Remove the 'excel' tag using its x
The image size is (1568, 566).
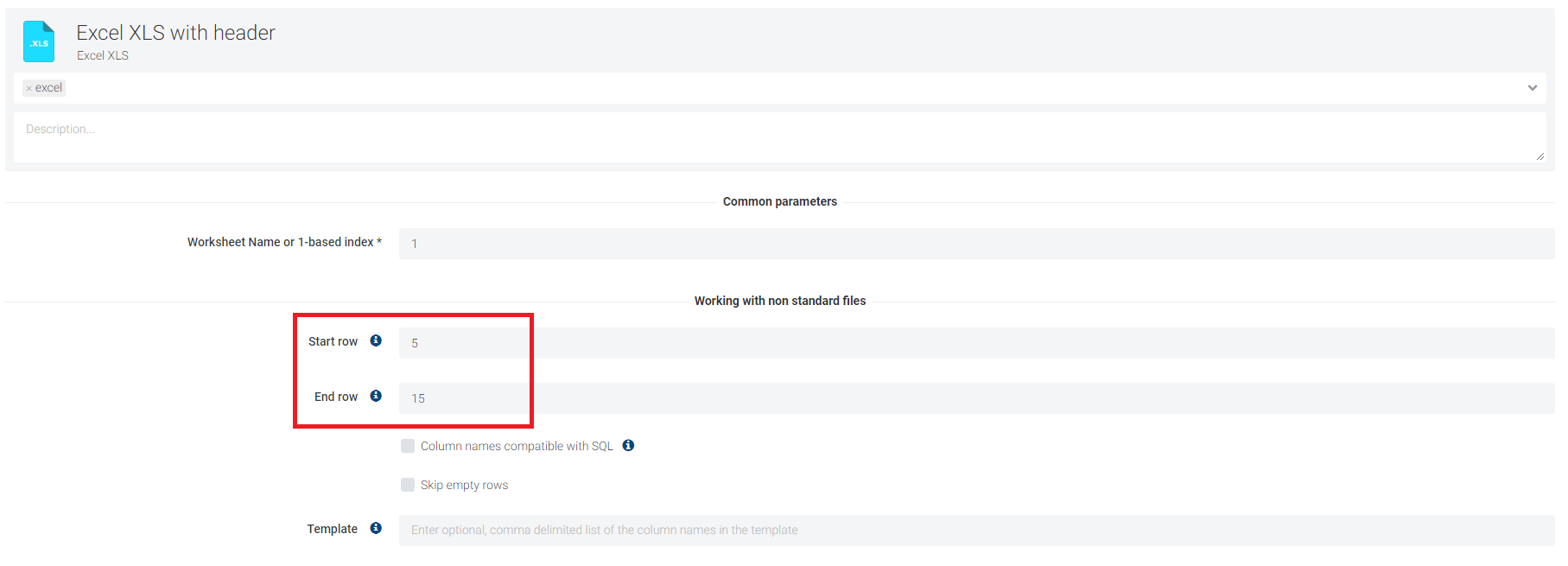click(x=29, y=88)
